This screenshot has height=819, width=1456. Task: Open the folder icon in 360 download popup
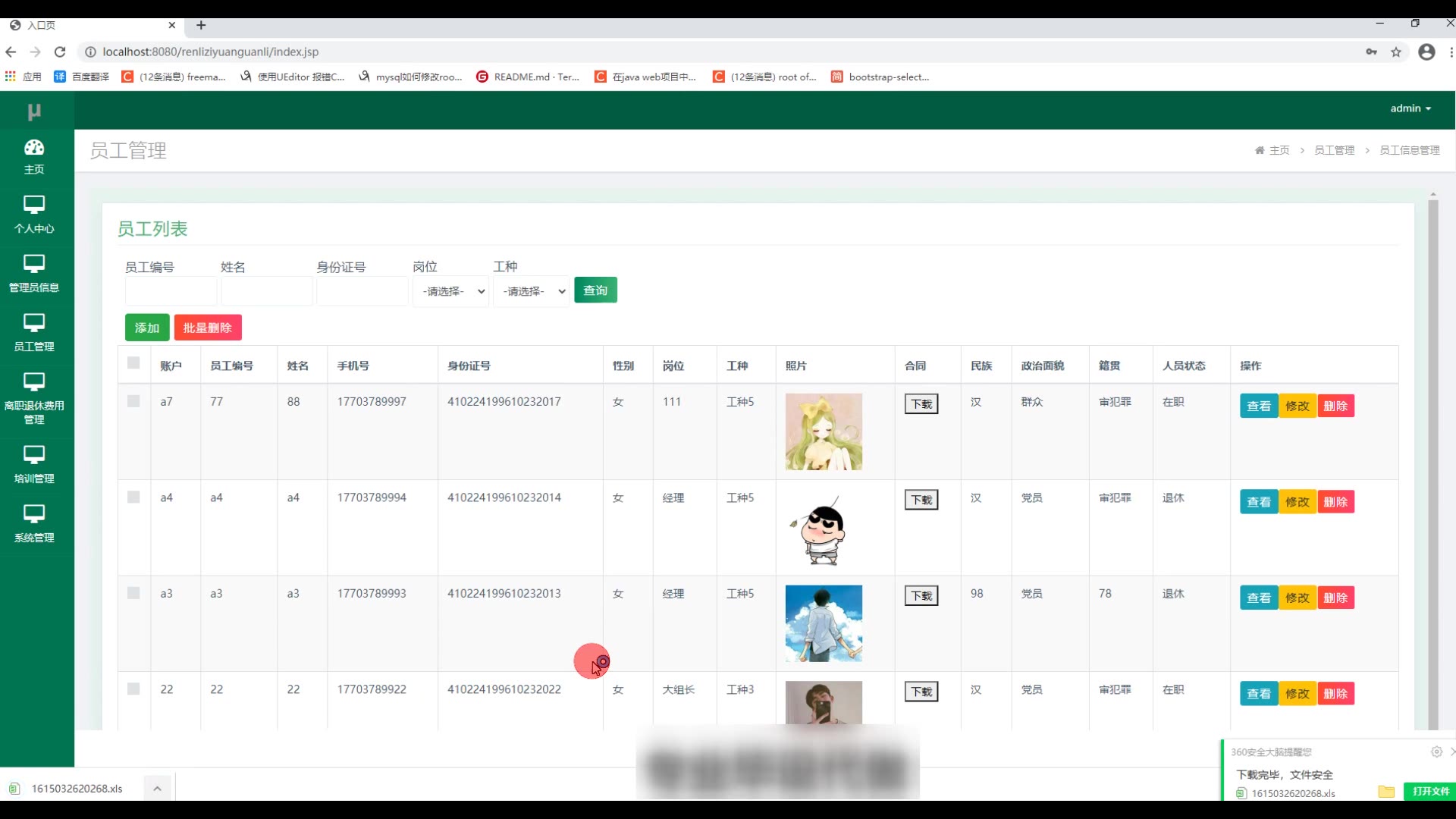click(x=1386, y=792)
